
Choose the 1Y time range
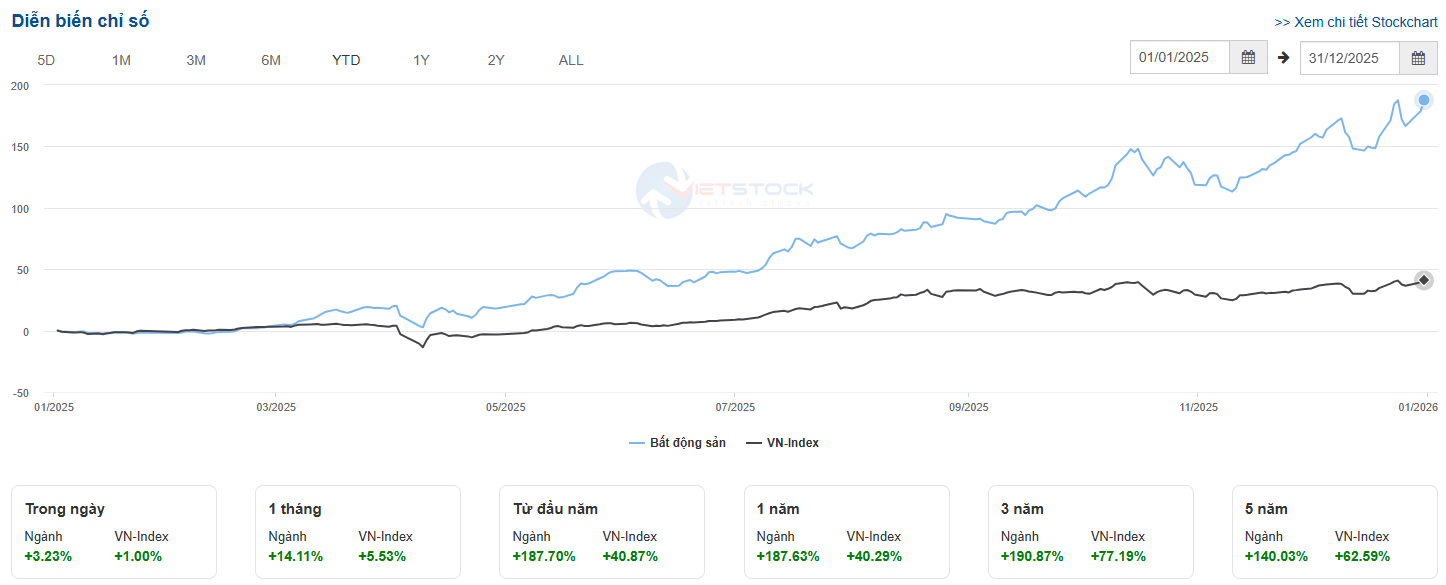(x=421, y=60)
